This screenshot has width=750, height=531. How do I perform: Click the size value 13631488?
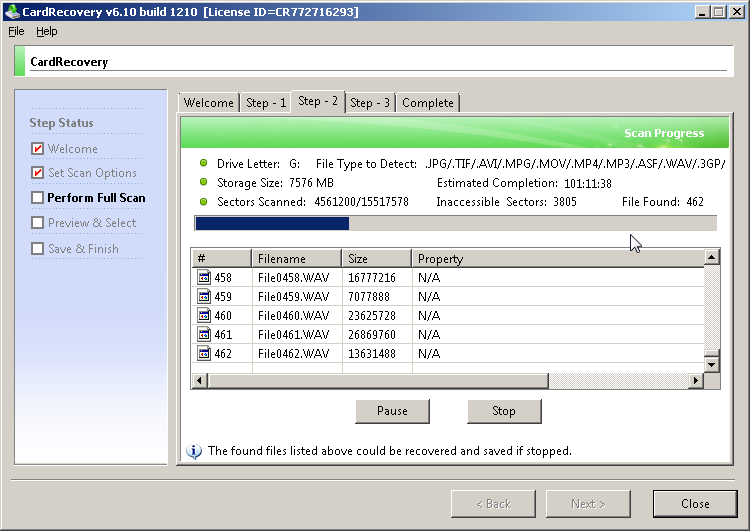tap(372, 354)
